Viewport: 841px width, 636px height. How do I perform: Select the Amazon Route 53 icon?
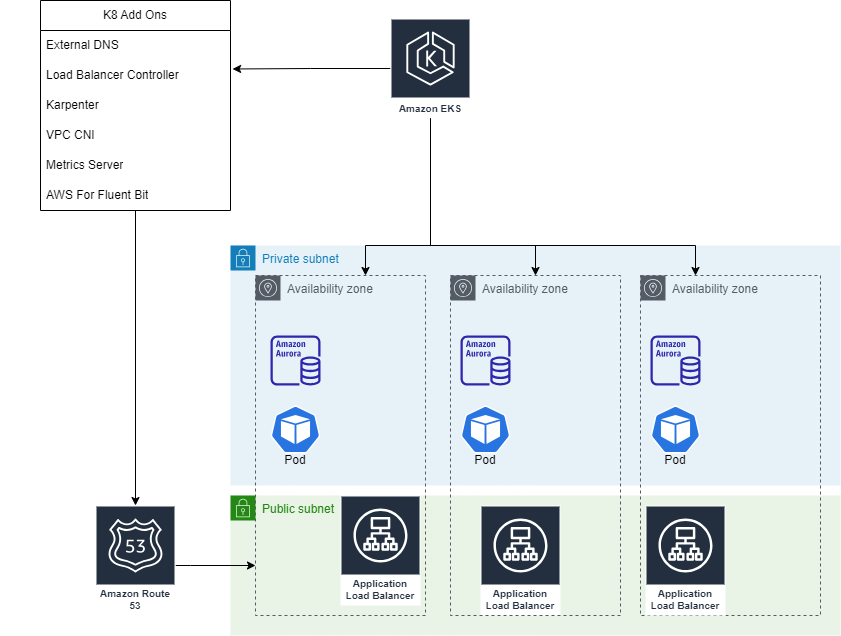coord(135,545)
